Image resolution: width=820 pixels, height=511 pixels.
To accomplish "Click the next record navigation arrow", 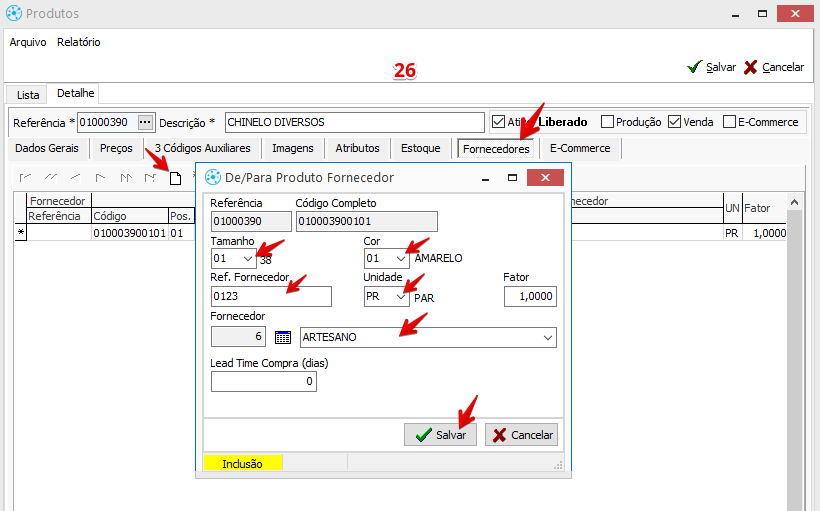I will click(x=100, y=178).
